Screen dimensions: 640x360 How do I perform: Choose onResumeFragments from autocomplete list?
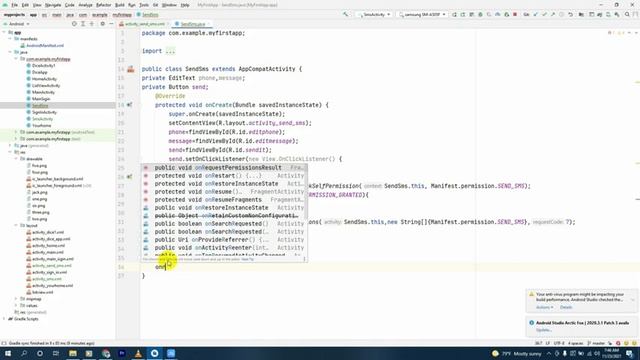pos(224,200)
